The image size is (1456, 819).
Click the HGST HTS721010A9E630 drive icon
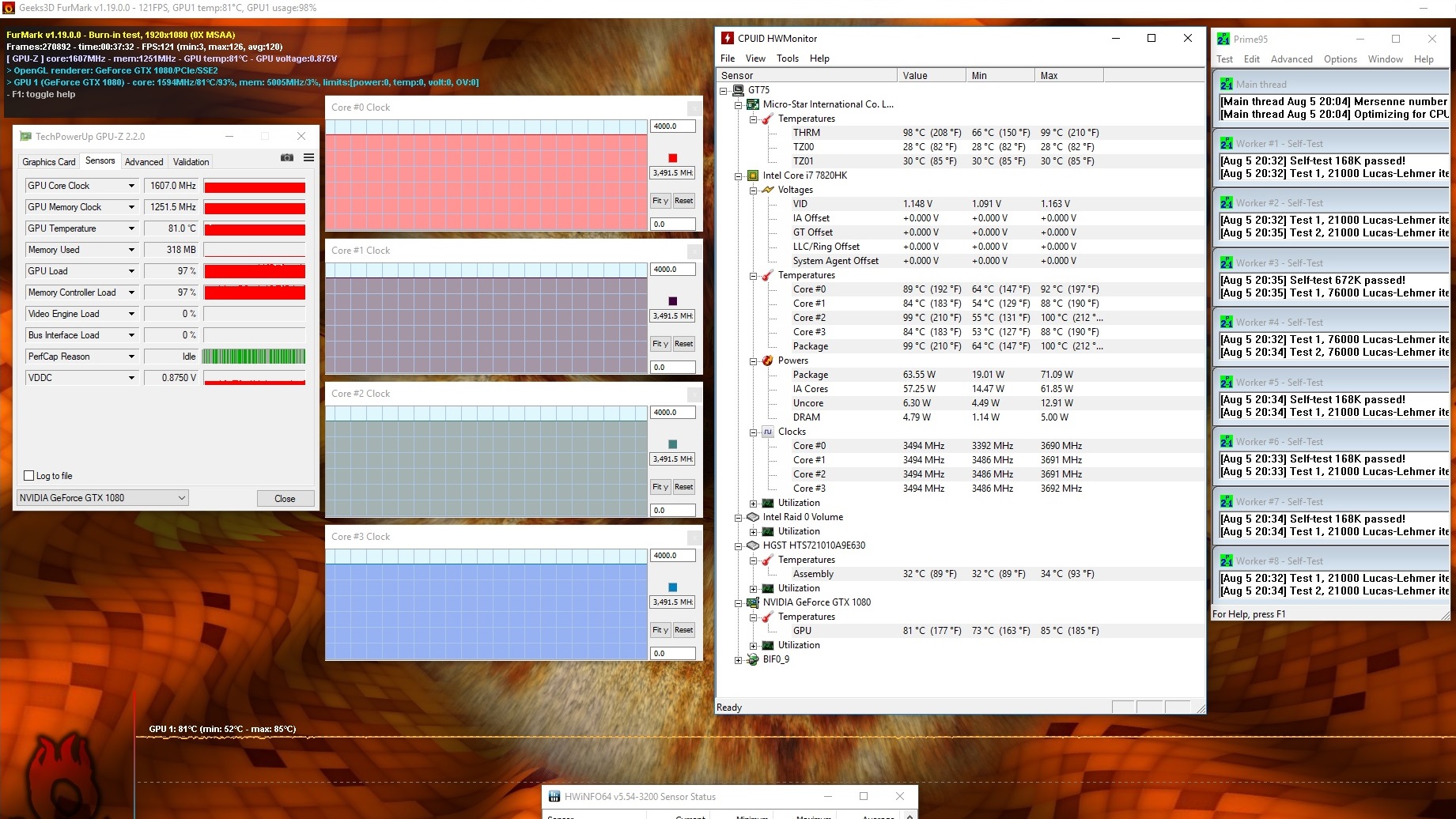click(753, 545)
